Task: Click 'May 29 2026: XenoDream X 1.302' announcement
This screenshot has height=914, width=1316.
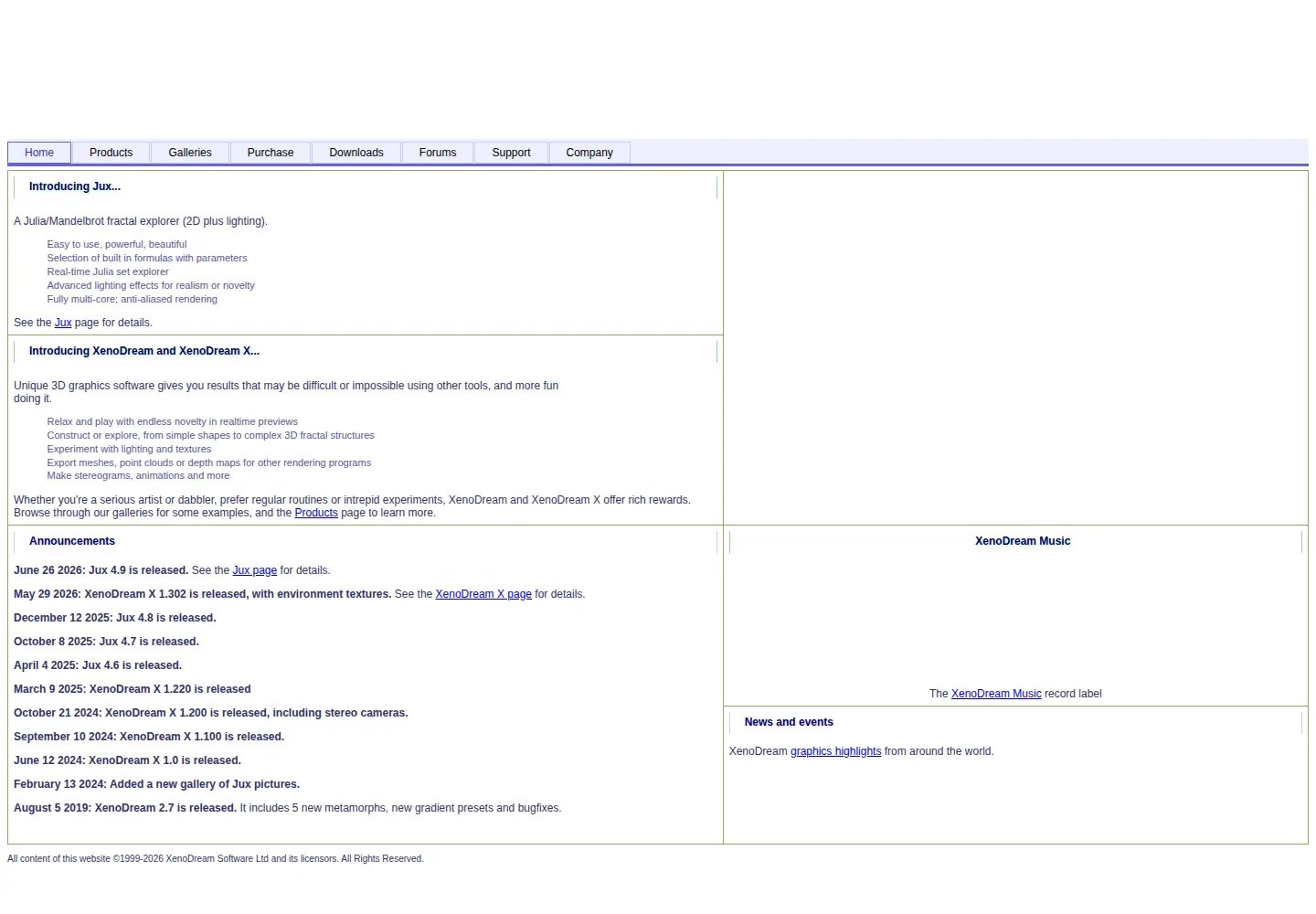Action: coord(202,594)
